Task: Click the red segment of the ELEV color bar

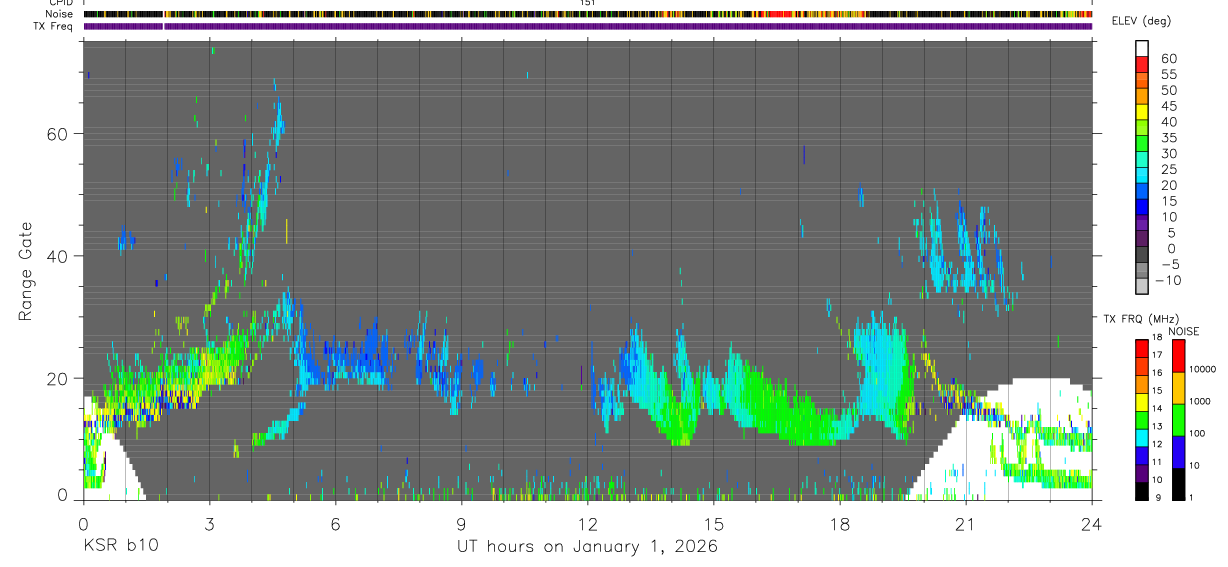Action: click(x=1142, y=64)
